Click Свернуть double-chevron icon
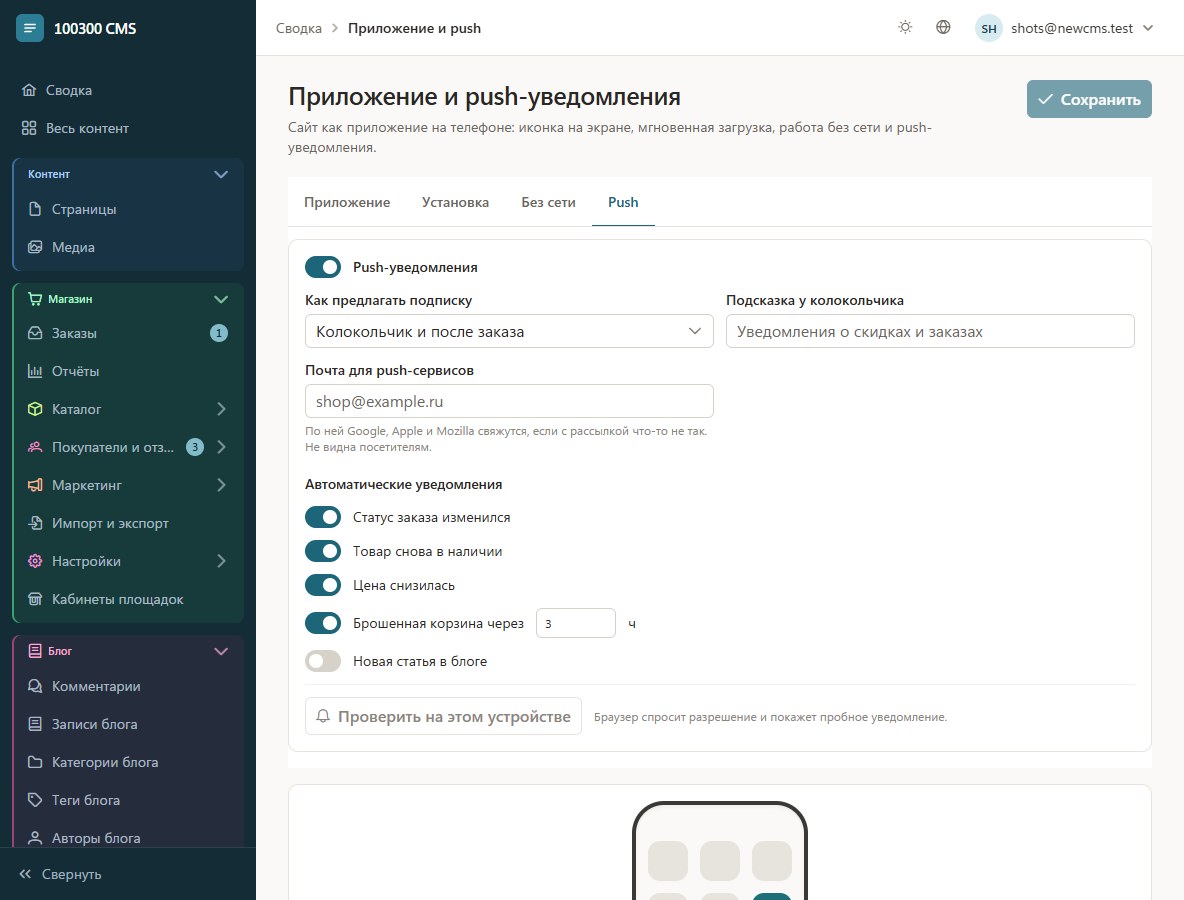The width and height of the screenshot is (1184, 900). click(25, 874)
